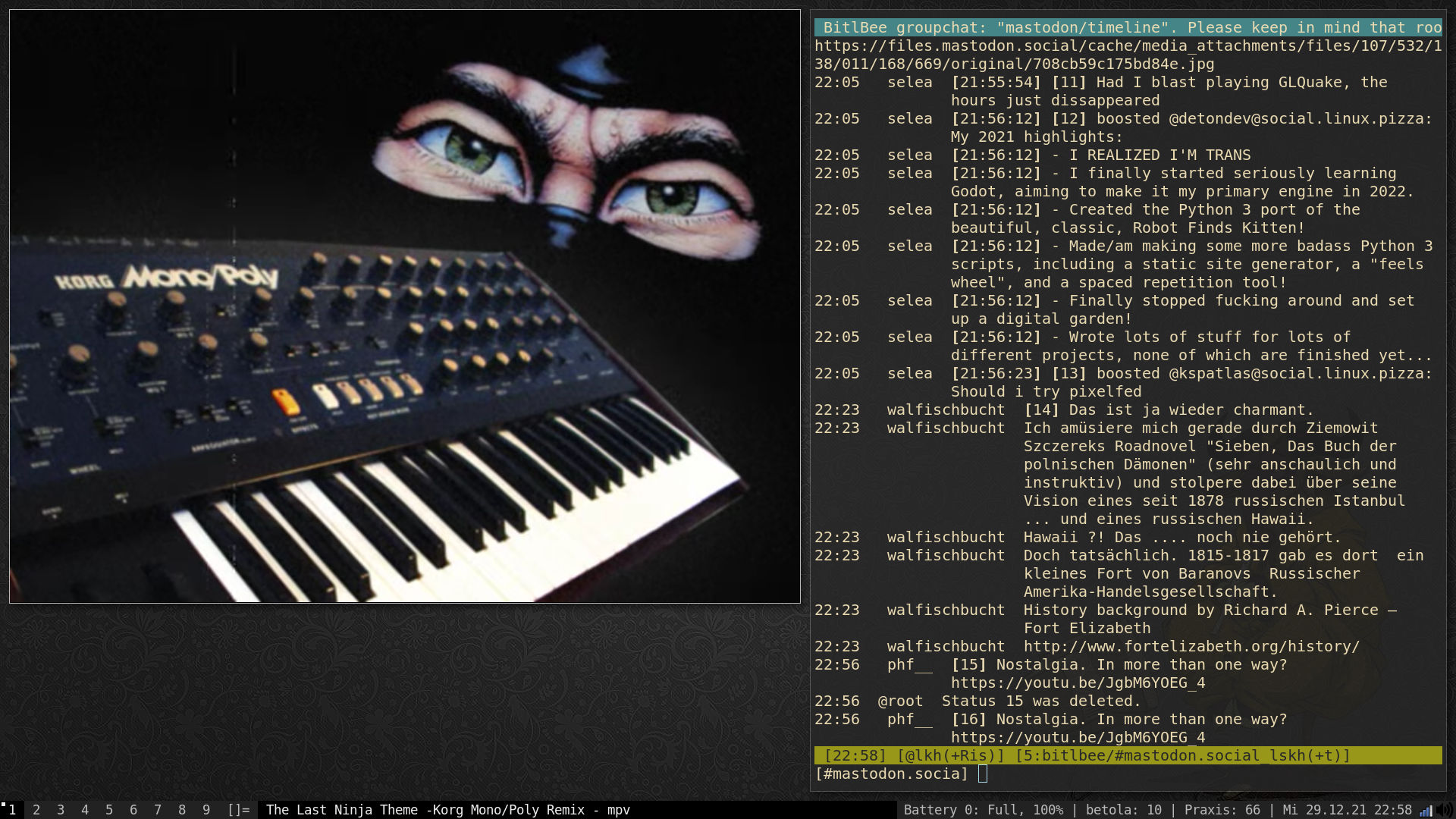Screen dimensions: 1456x819
Task: Click the [22:58] clock in irssi status bar
Action: coord(855,755)
